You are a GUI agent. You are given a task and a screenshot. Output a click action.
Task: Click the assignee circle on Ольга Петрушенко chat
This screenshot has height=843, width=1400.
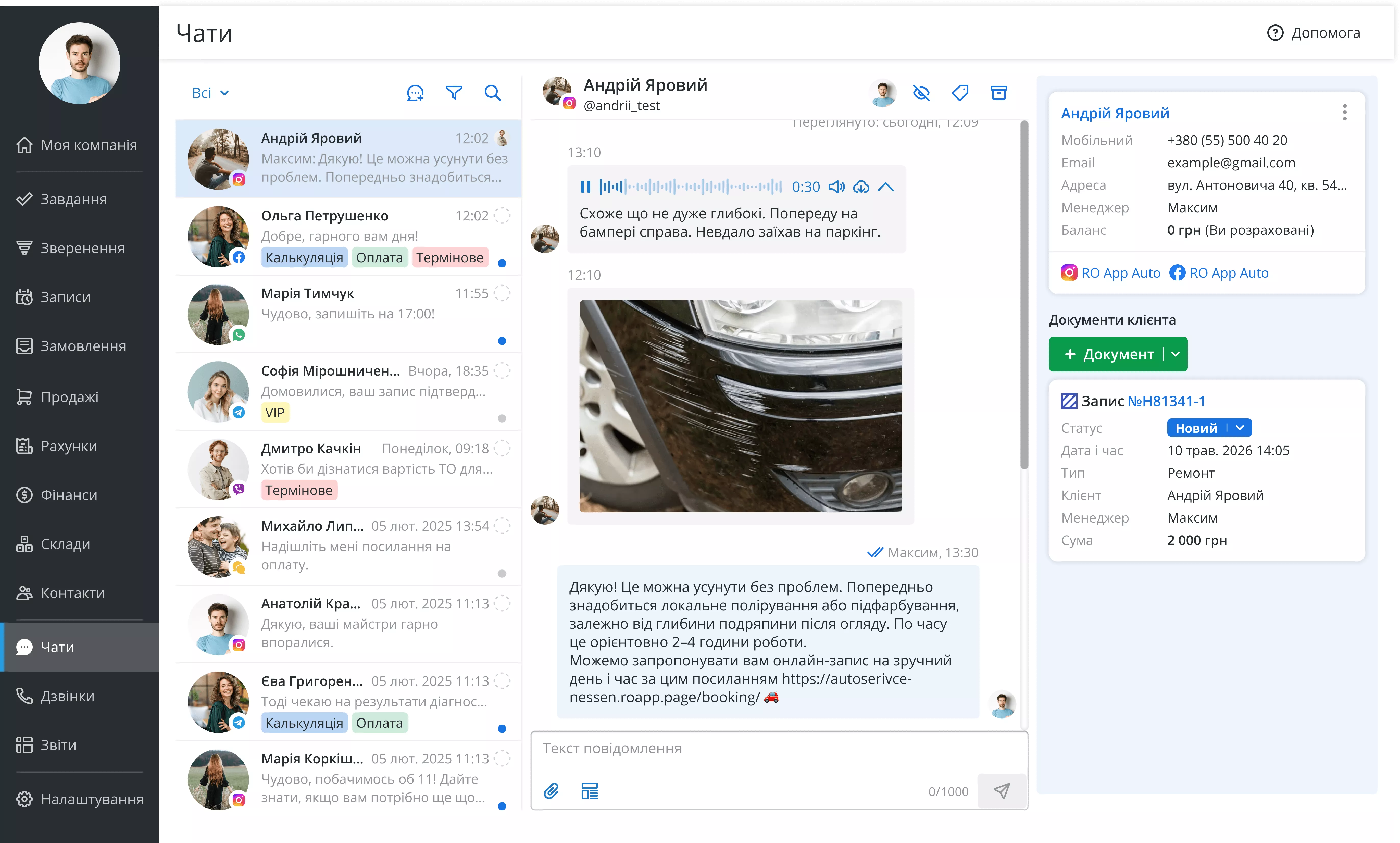coord(502,216)
